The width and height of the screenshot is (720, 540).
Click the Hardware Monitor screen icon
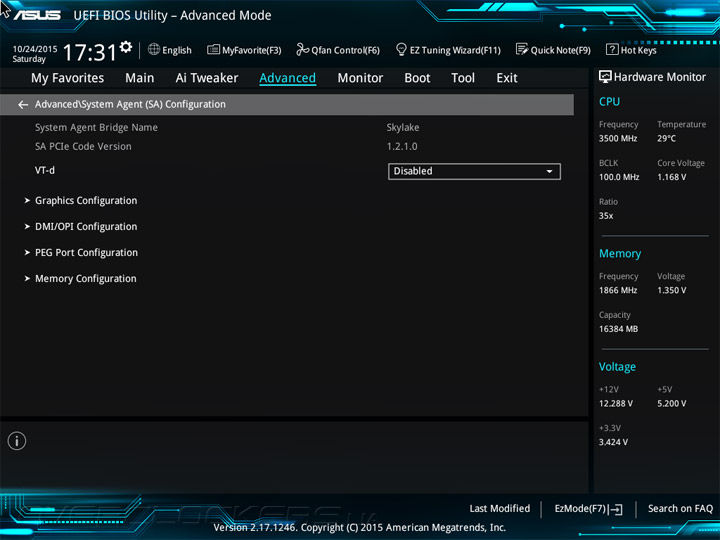(x=605, y=77)
